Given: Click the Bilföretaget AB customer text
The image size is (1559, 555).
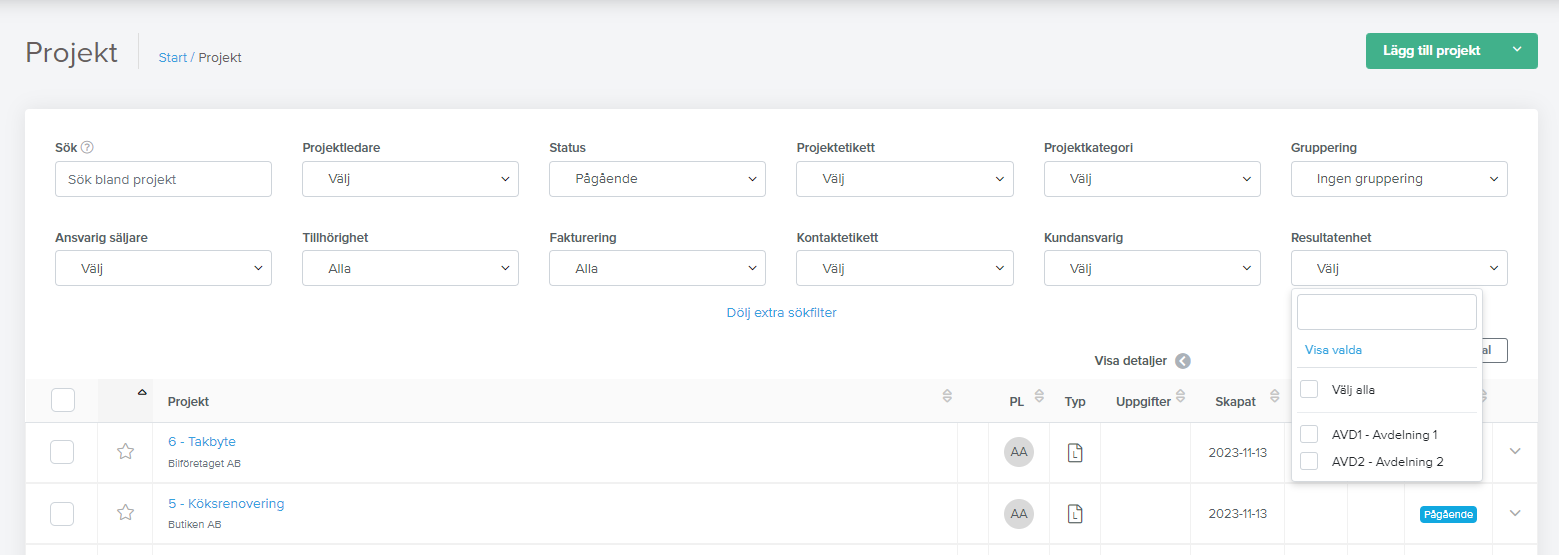Looking at the screenshot, I should (x=204, y=463).
